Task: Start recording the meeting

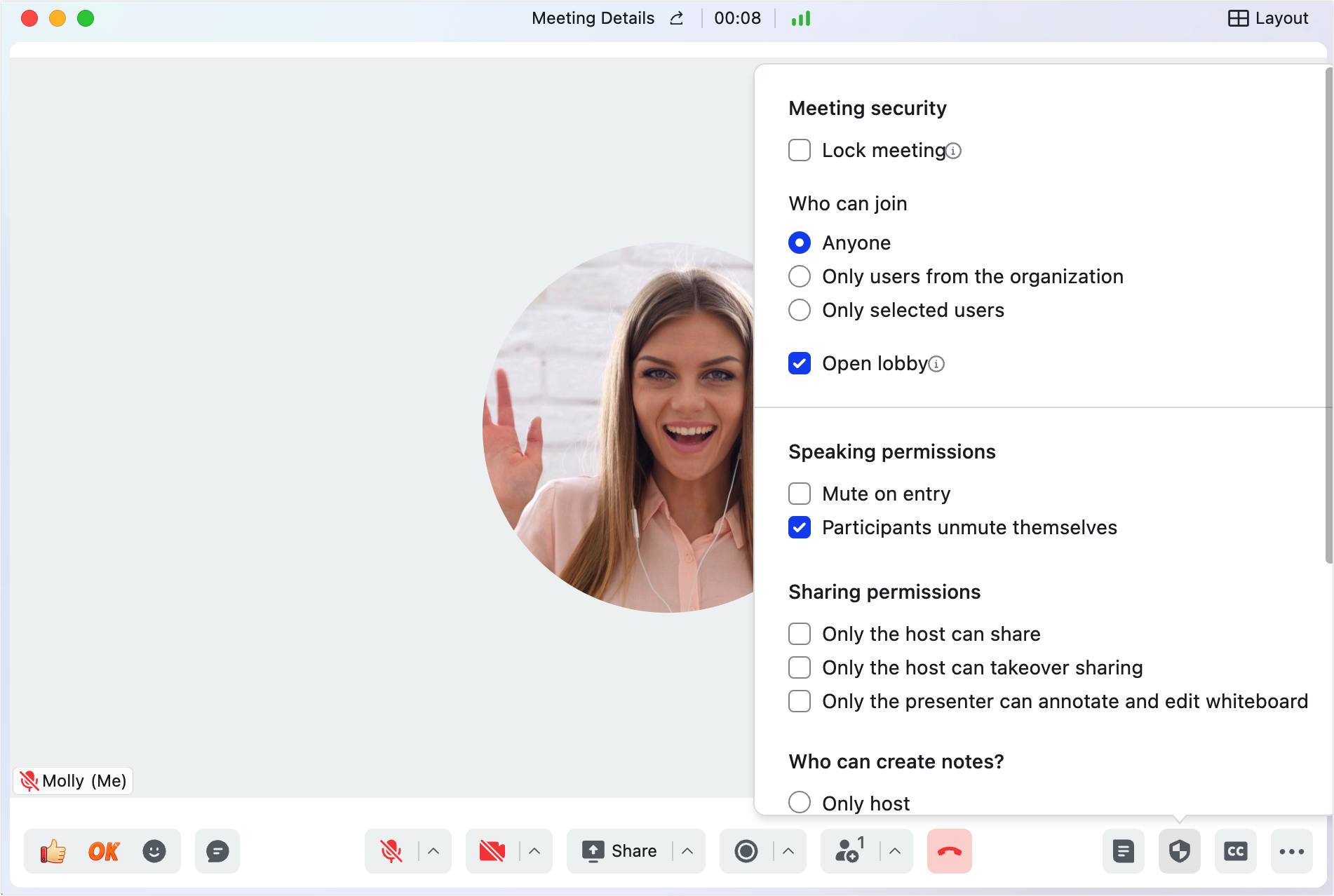Action: [746, 851]
